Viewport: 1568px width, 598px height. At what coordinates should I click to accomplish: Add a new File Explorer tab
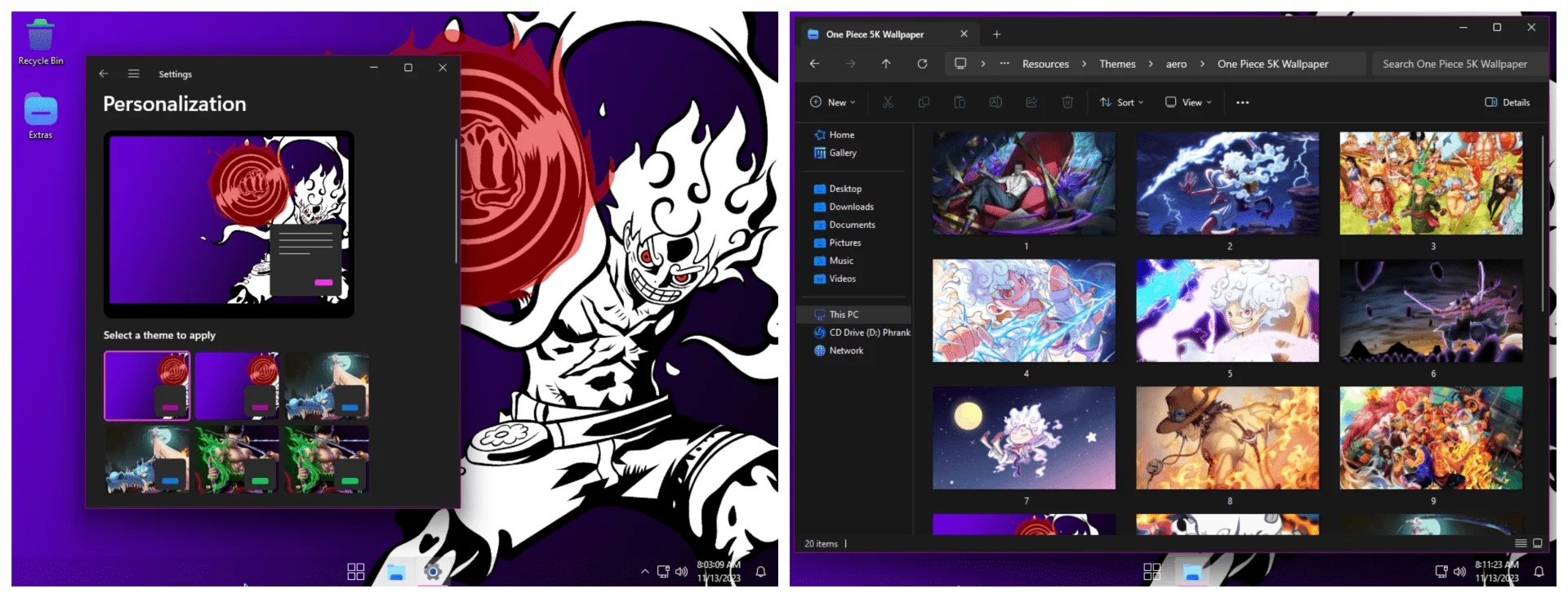tap(996, 34)
